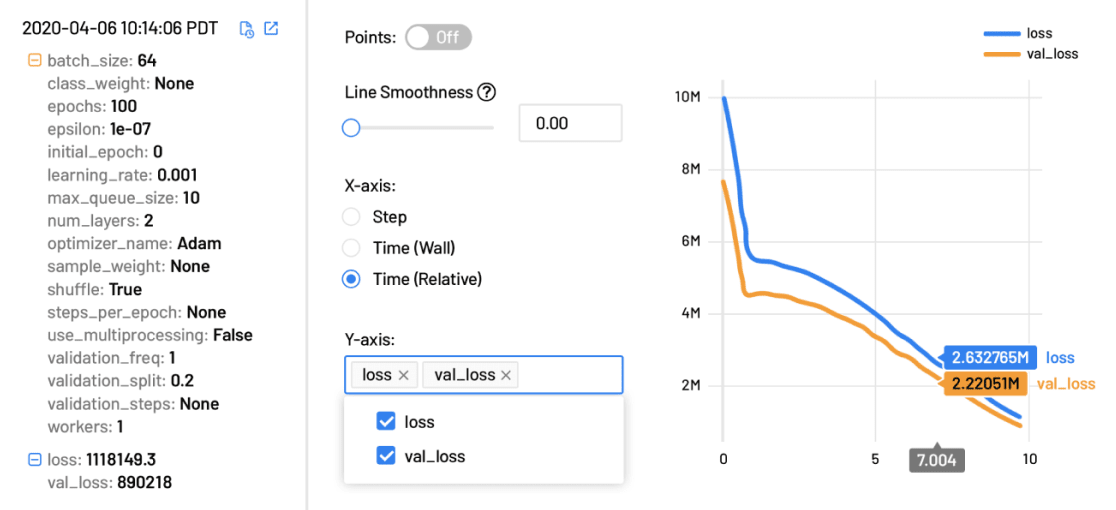Collapse the batch_size hyperparameters group
Viewport: 1116px width, 510px height.
click(35, 61)
